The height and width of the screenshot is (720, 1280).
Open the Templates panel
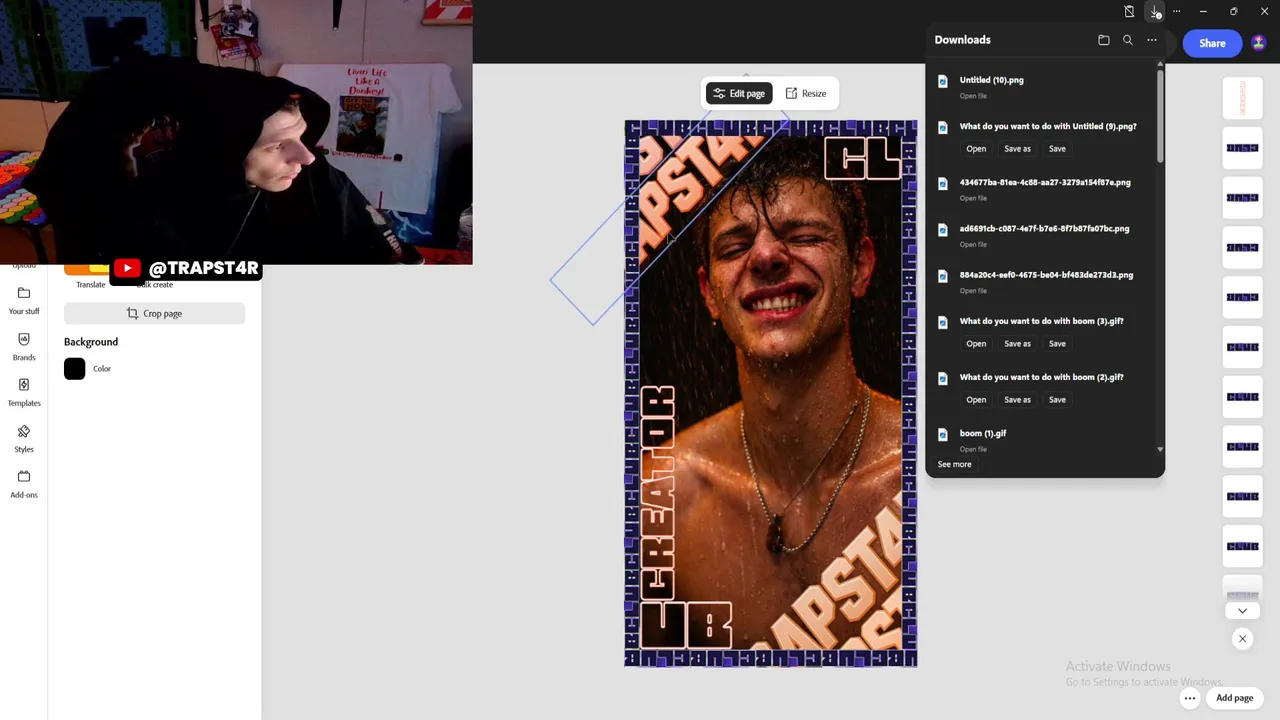click(x=24, y=392)
